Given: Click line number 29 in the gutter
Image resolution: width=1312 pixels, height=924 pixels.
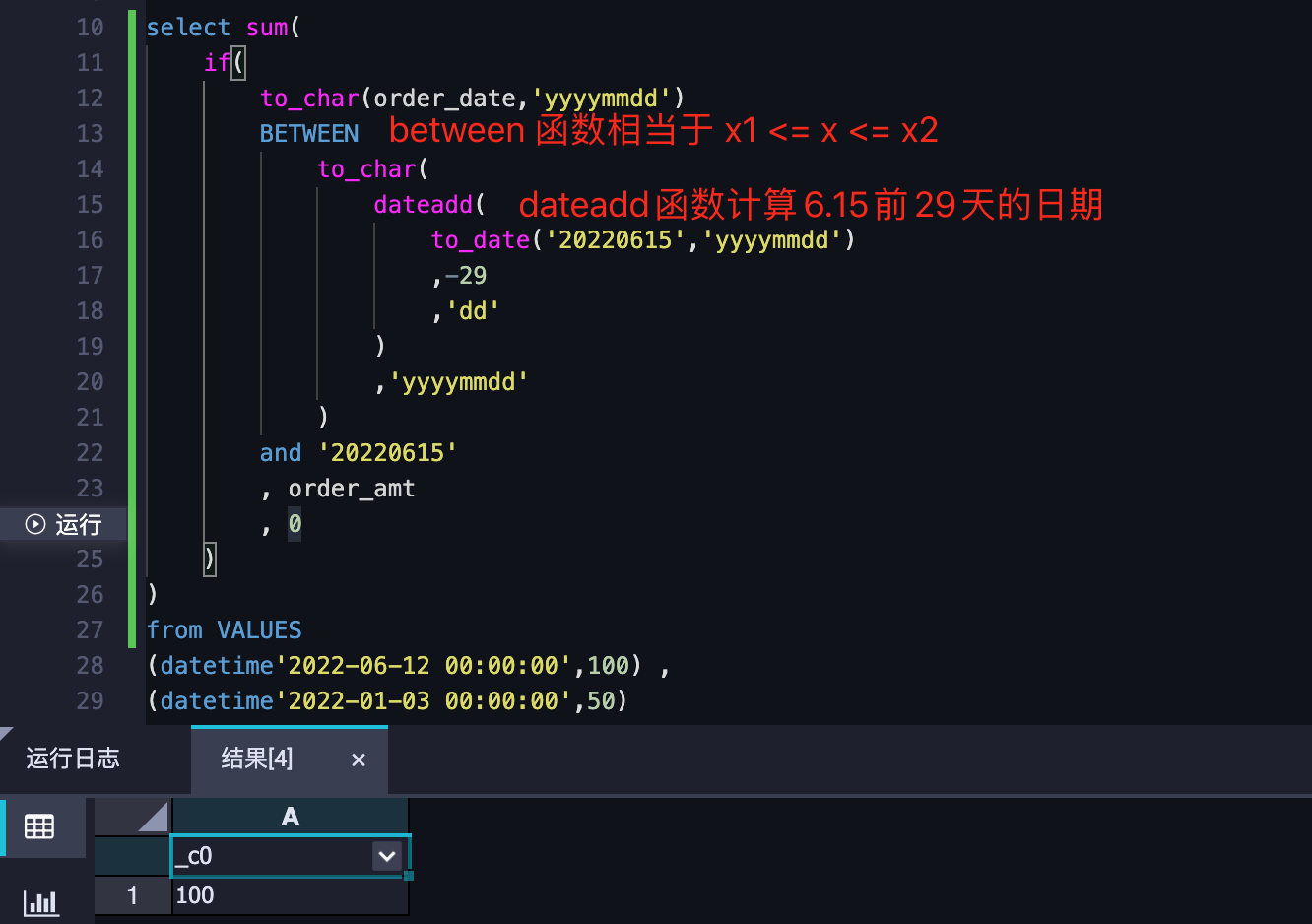Looking at the screenshot, I should point(90,701).
